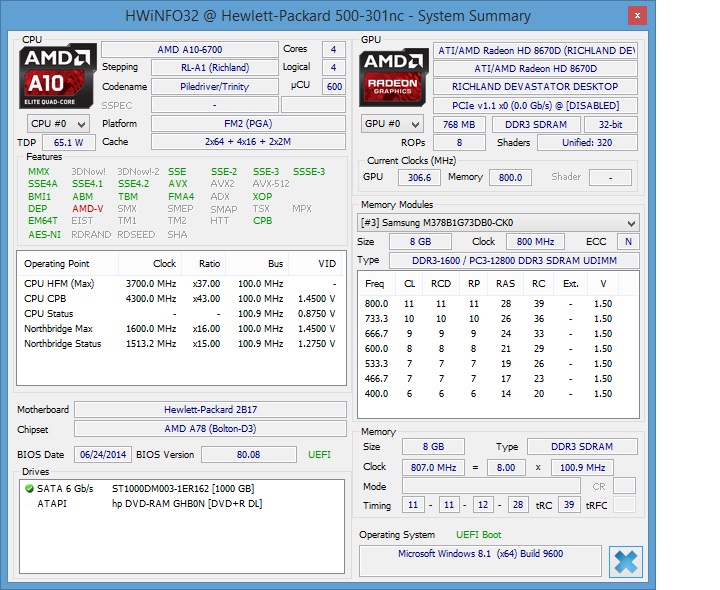This screenshot has width=720, height=590.
Task: Select the ST1000DM003-1ER162 drive entry
Action: point(183,489)
